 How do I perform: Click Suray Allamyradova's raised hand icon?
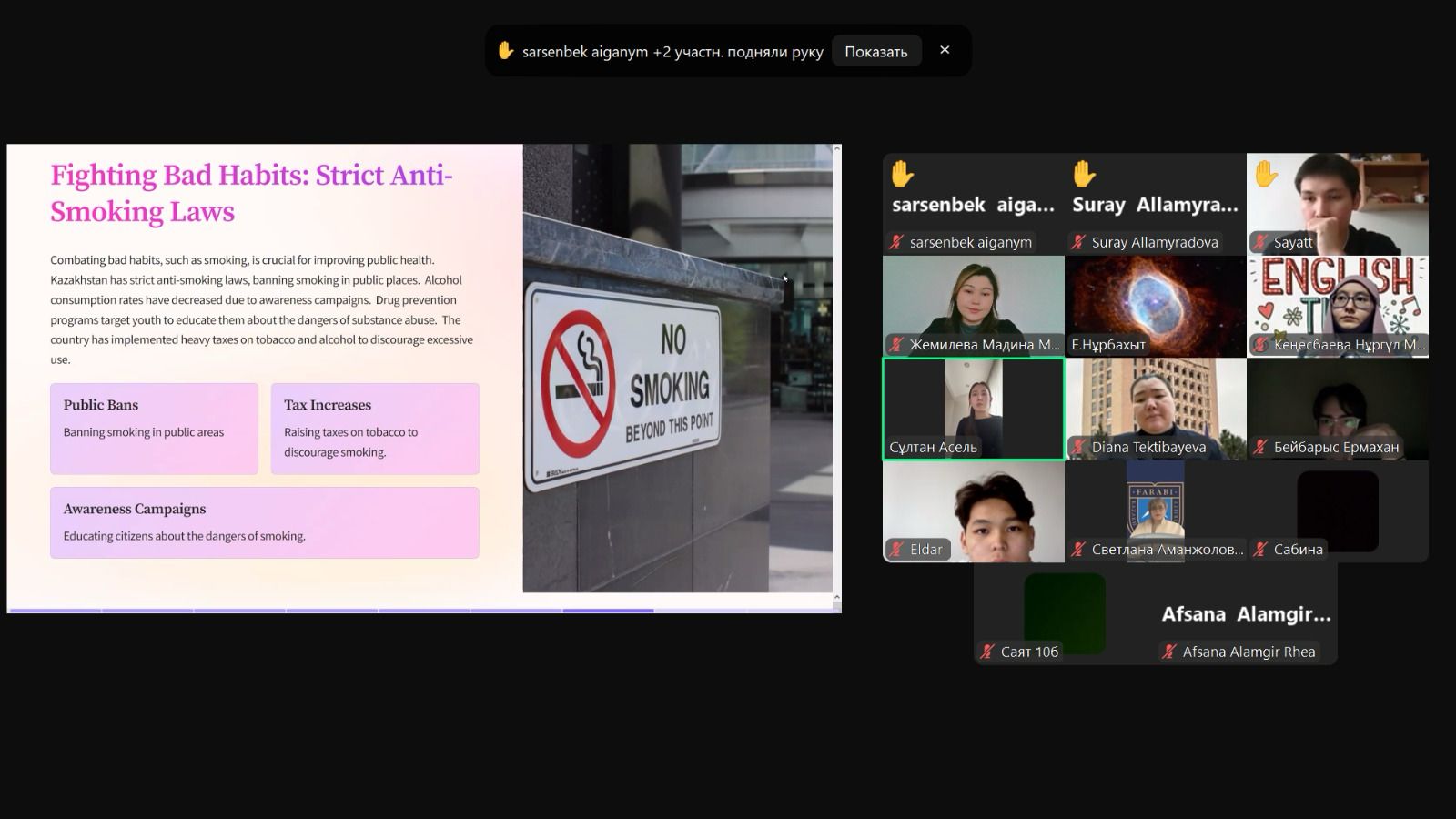[1084, 173]
